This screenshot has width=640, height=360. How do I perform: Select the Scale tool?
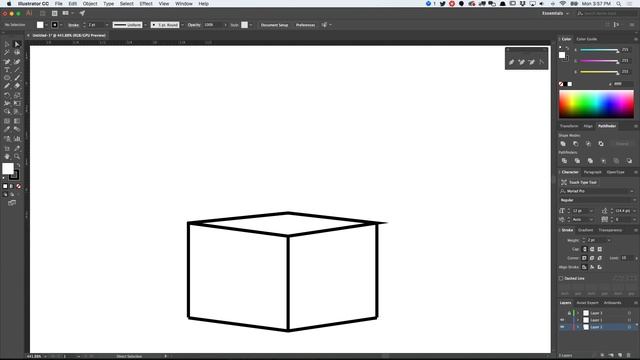pos(17,95)
